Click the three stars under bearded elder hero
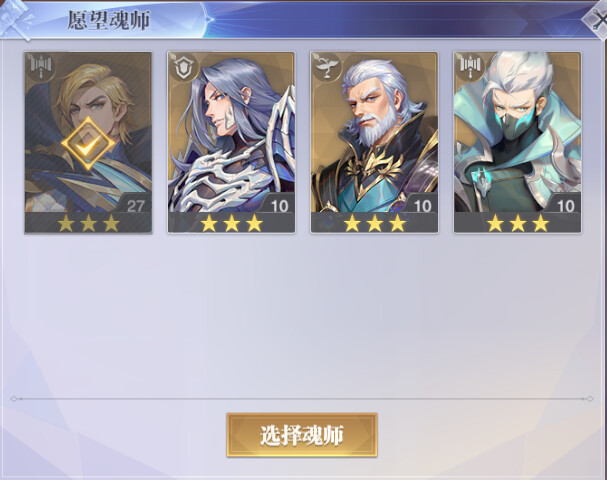Viewport: 607px width, 480px height. [x=374, y=223]
